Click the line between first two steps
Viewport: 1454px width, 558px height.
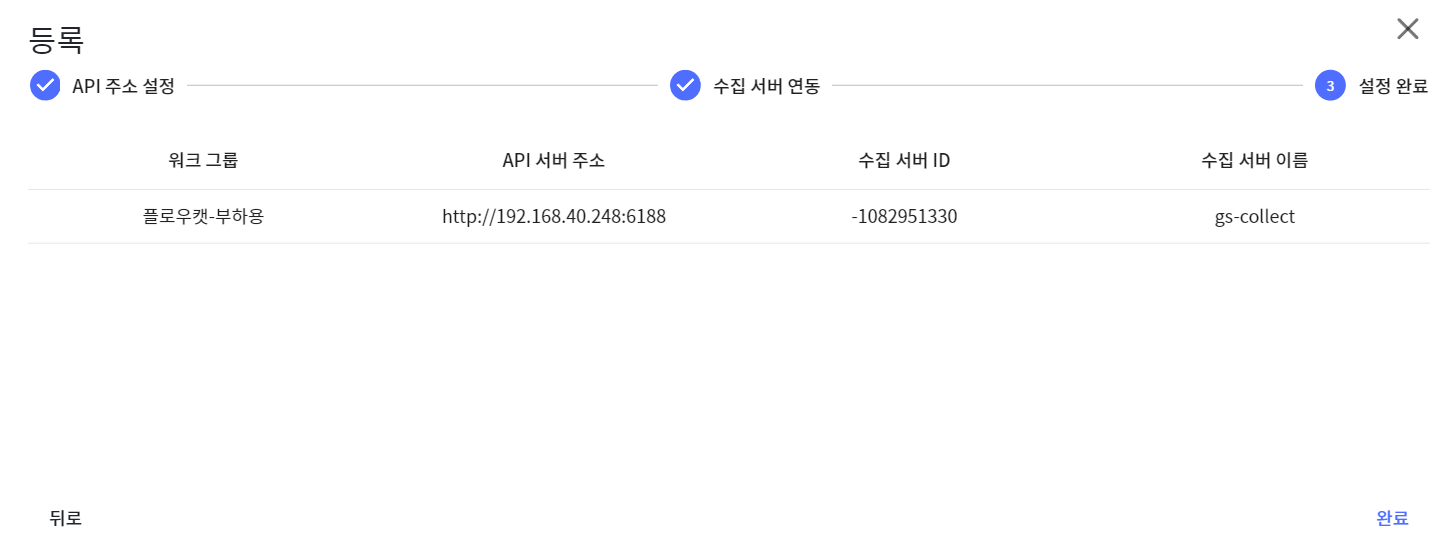point(420,86)
